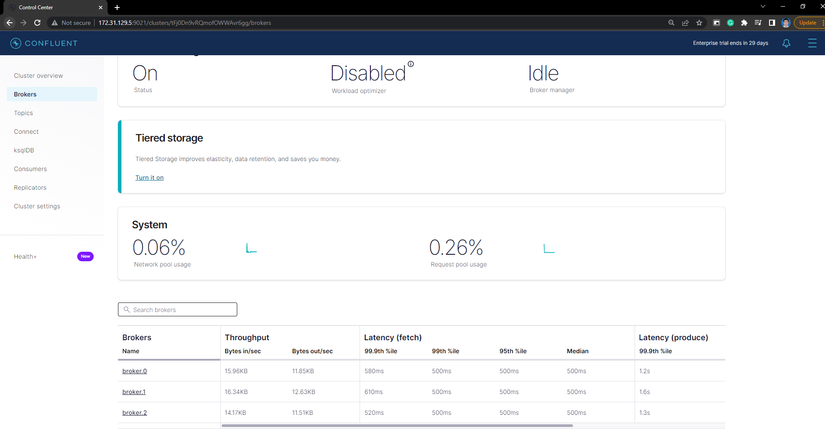This screenshot has width=825, height=431.
Task: Close the Control Center tab
Action: [x=100, y=7]
